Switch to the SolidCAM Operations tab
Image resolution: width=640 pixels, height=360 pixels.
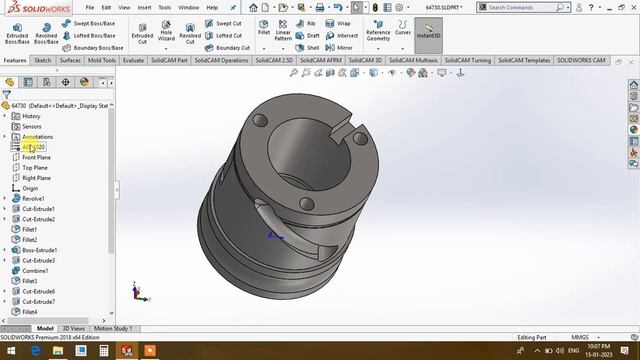click(221, 60)
